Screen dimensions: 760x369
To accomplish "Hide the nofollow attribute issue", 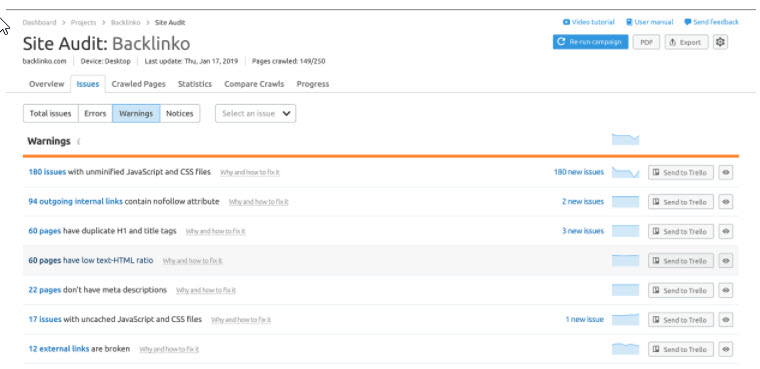I will pyautogui.click(x=726, y=202).
